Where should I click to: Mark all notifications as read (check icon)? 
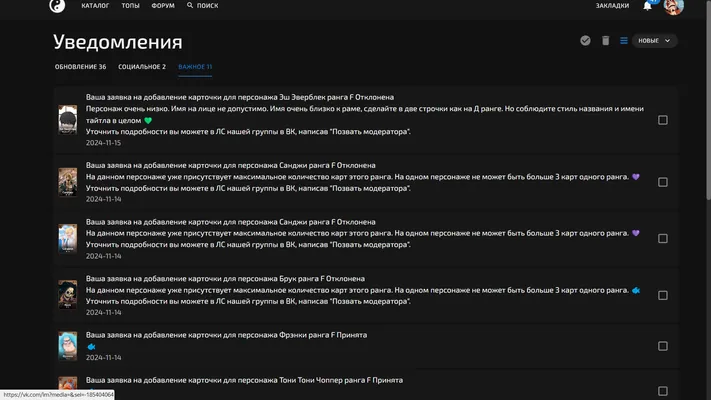[x=585, y=40]
